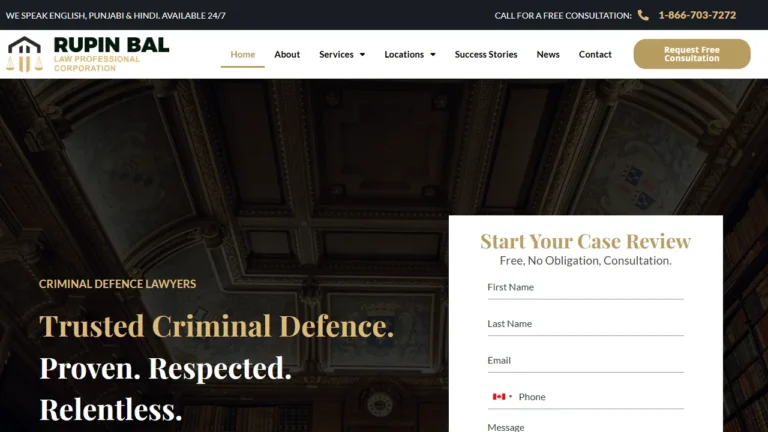768x432 pixels.
Task: Expand the Services dropdown arrow
Action: tap(362, 54)
